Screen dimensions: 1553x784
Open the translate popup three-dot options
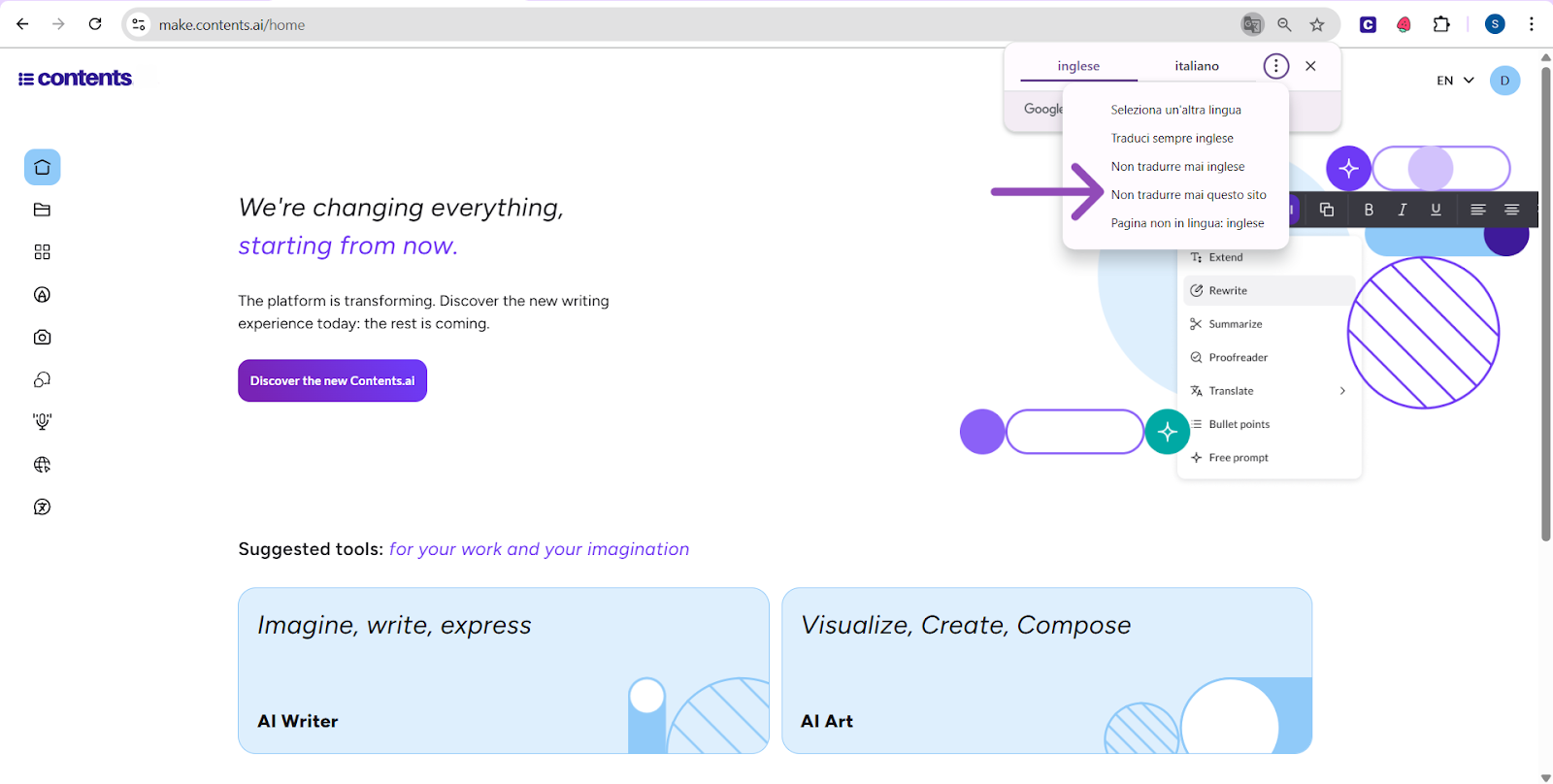point(1275,66)
